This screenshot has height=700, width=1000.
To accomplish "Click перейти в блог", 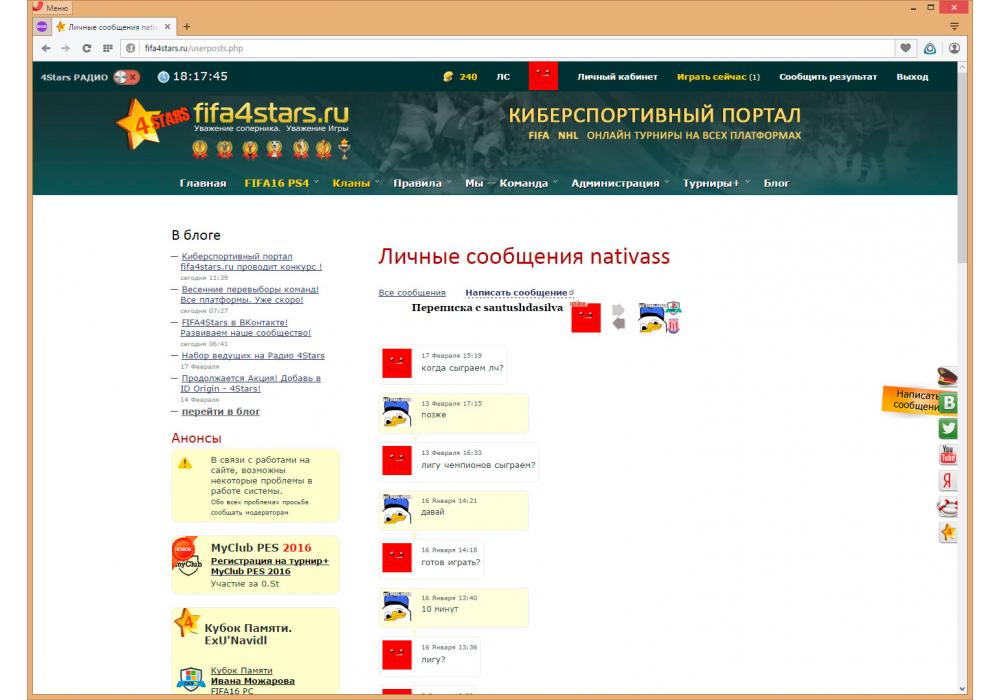I will pyautogui.click(x=221, y=412).
